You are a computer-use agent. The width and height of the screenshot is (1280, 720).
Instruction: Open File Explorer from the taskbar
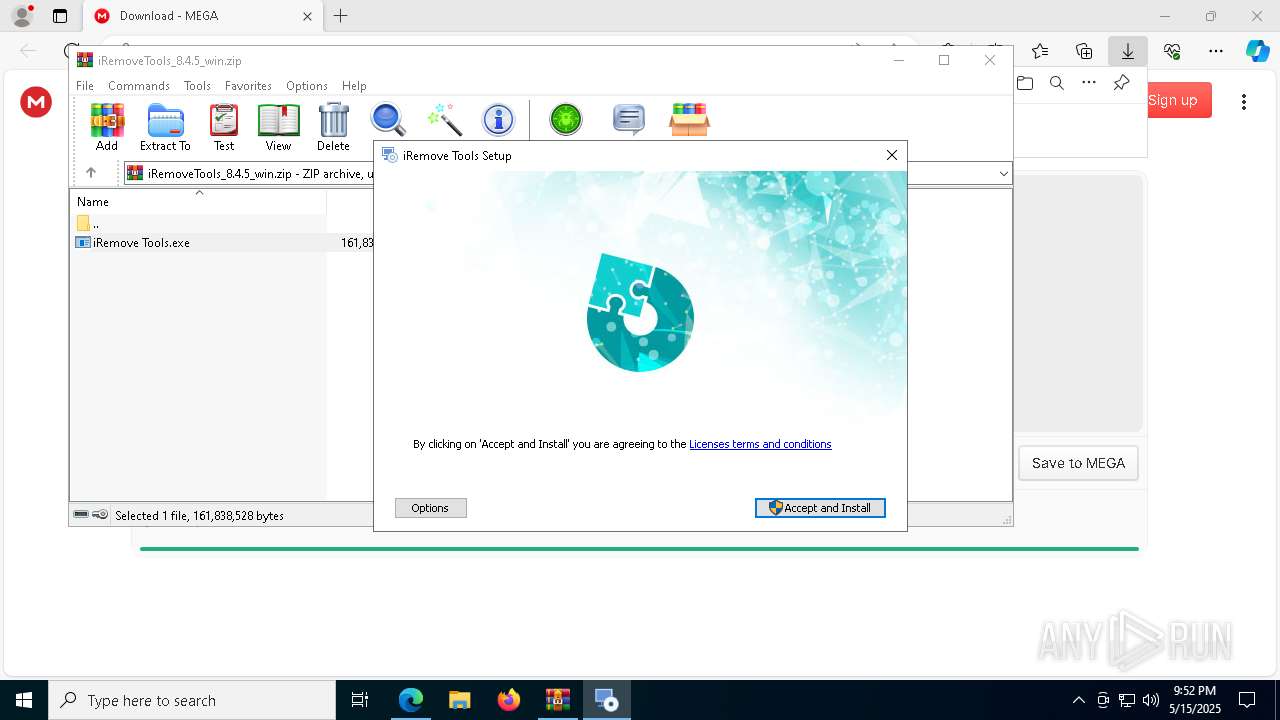point(459,700)
